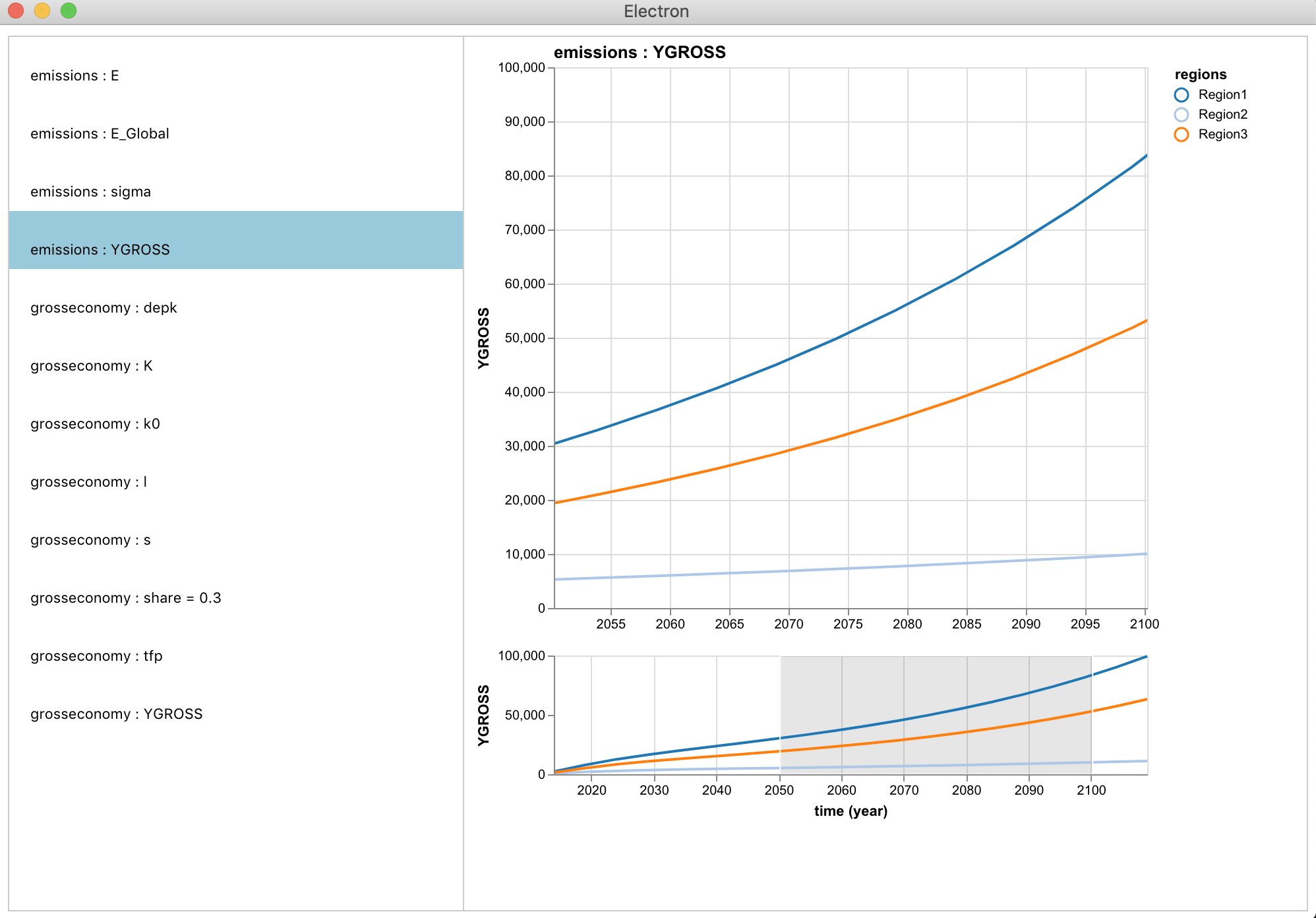
Task: Click the yellow minimize window button
Action: point(42,11)
